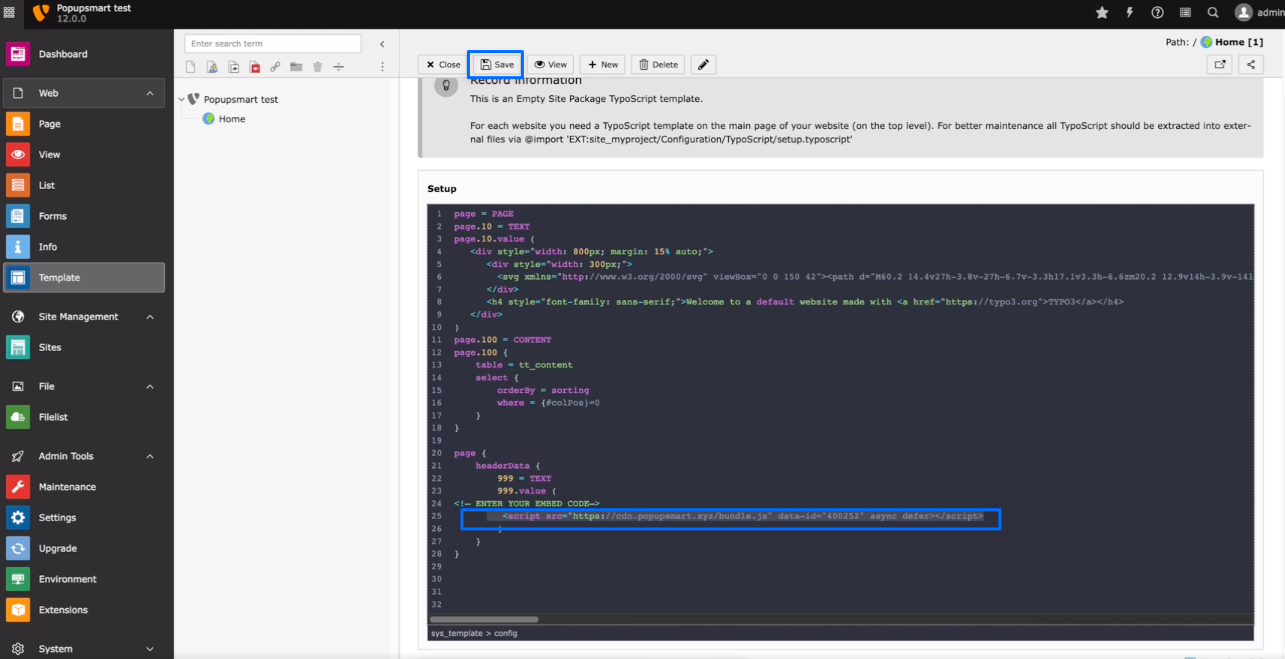Open bookmarks star icon

(x=1102, y=12)
